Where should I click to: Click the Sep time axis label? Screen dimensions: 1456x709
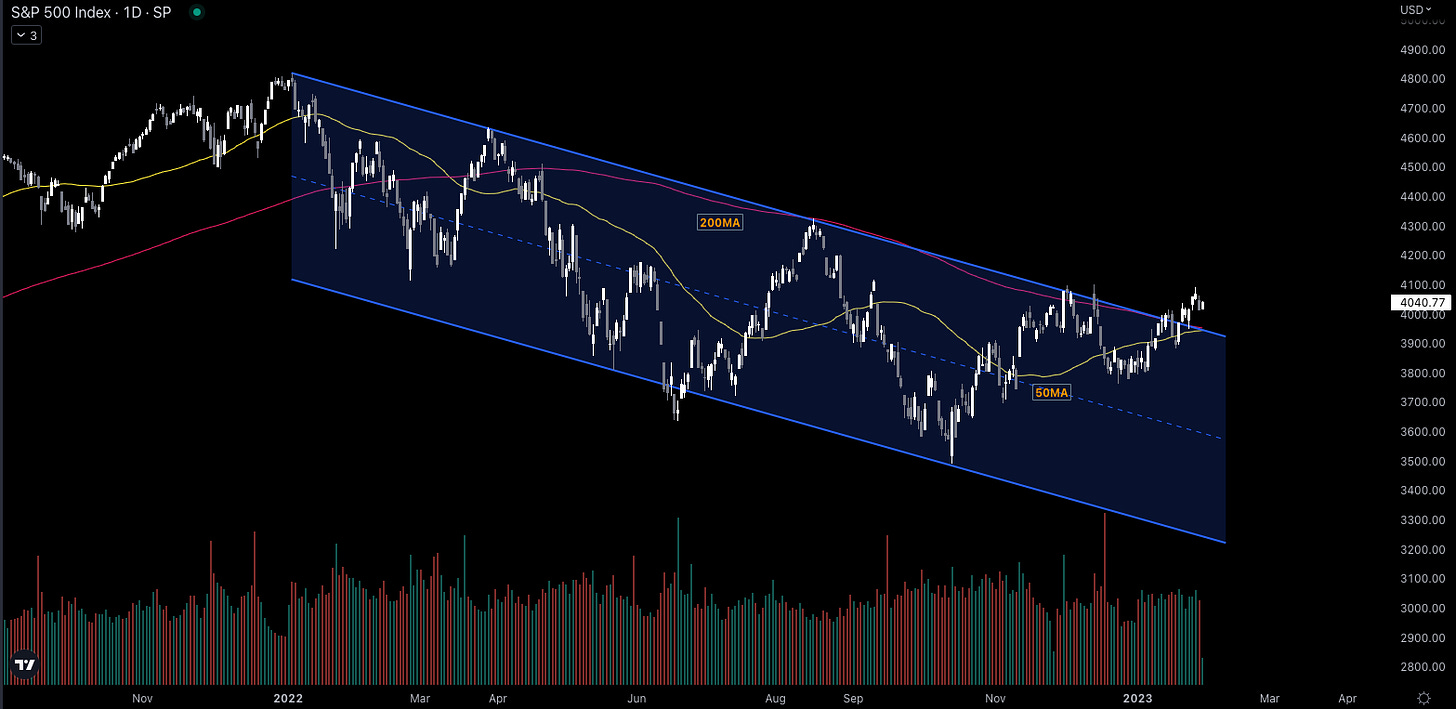(852, 697)
